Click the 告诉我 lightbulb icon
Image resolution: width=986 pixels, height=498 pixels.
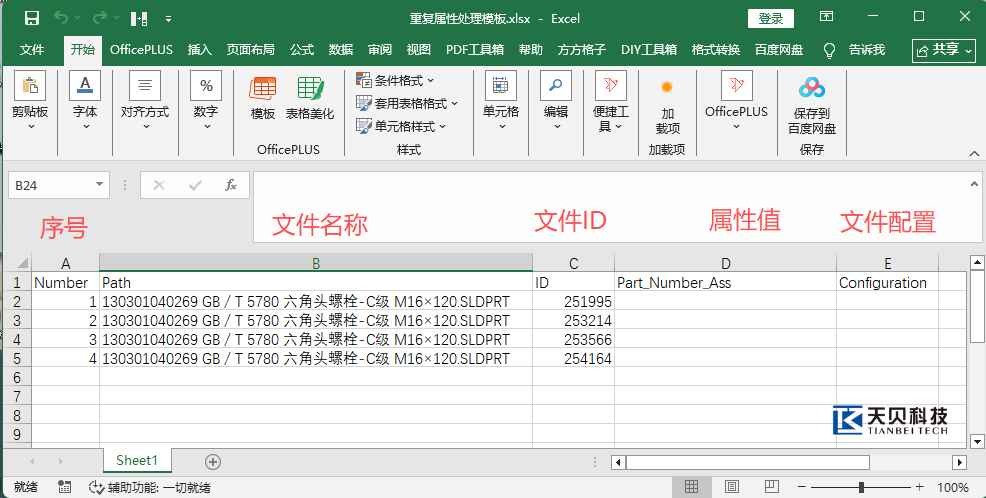click(x=830, y=50)
